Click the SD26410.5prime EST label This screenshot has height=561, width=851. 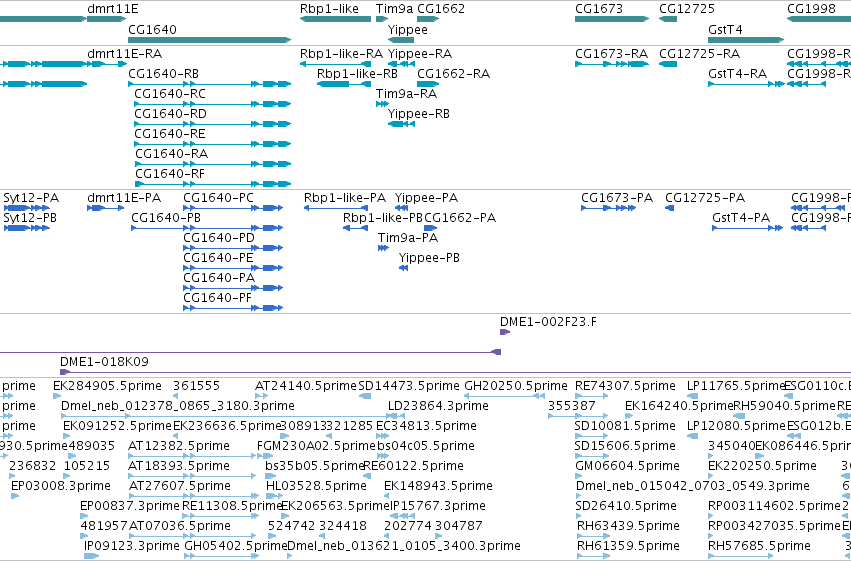click(626, 506)
